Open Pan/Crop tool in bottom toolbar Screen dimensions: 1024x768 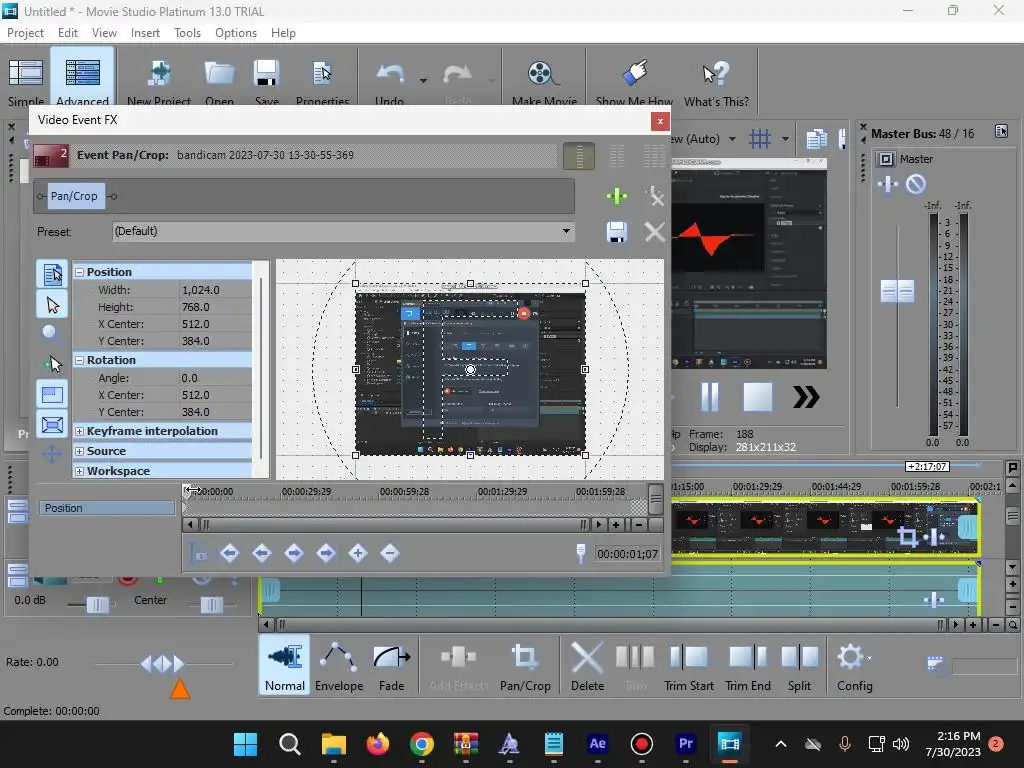(525, 666)
